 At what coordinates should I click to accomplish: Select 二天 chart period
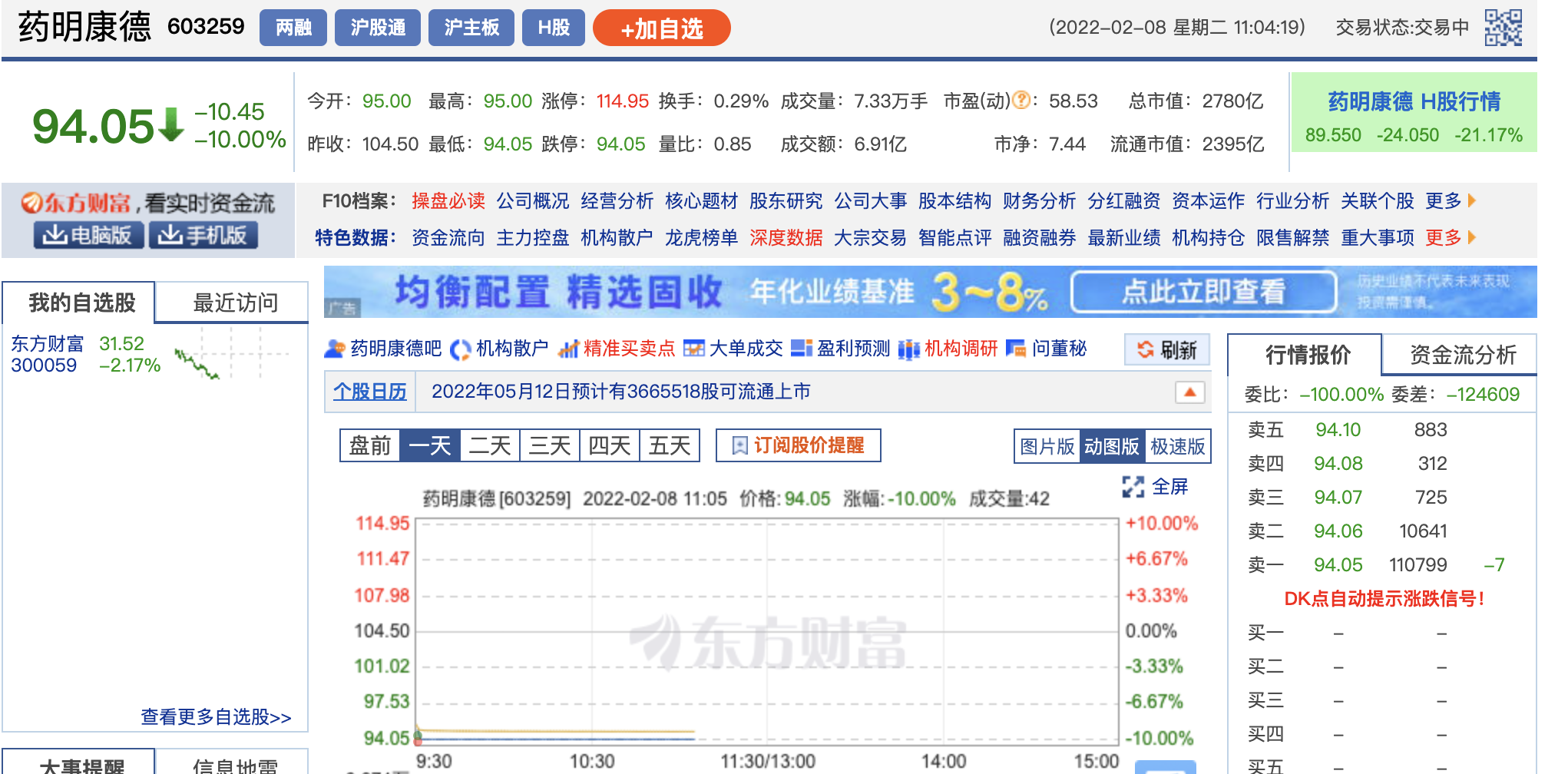coord(490,445)
